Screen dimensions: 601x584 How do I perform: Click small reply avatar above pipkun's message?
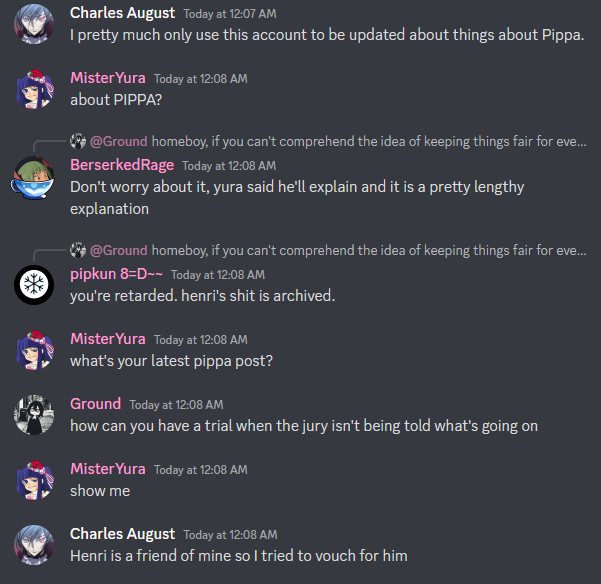[x=78, y=250]
